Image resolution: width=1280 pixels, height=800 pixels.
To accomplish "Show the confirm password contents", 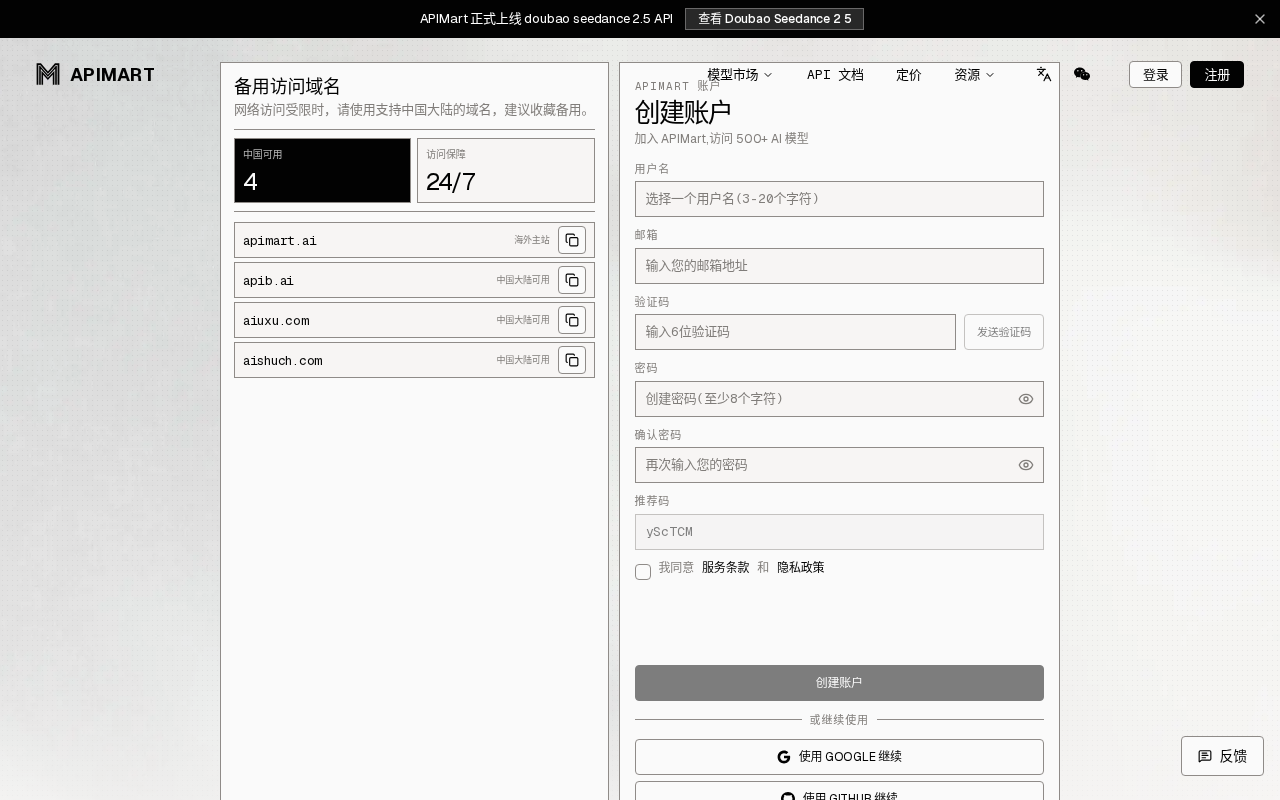I will (1026, 465).
